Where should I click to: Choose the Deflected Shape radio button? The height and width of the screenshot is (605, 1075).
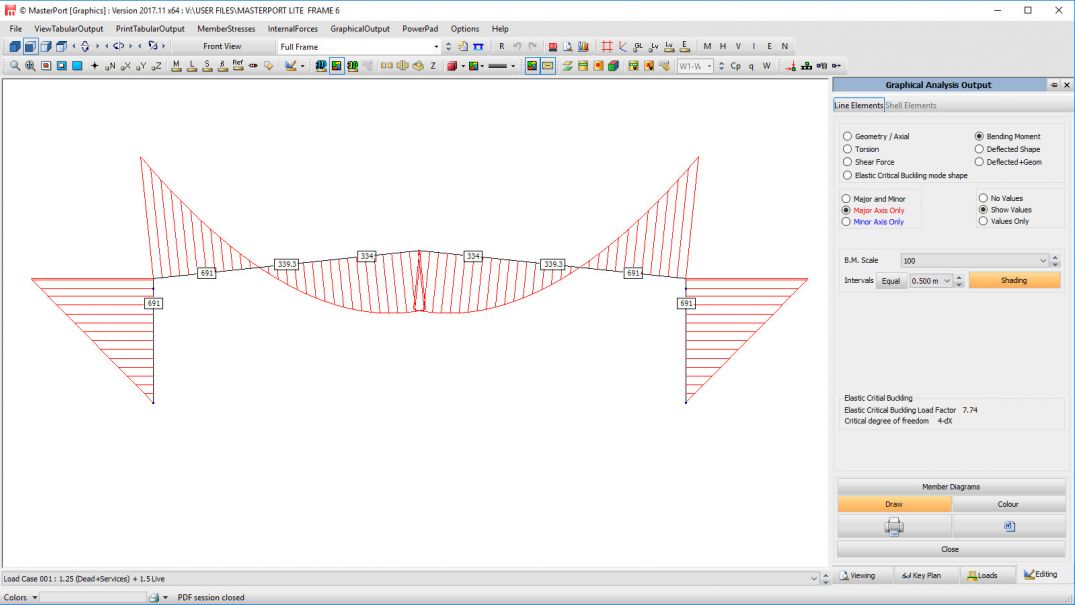pyautogui.click(x=980, y=149)
